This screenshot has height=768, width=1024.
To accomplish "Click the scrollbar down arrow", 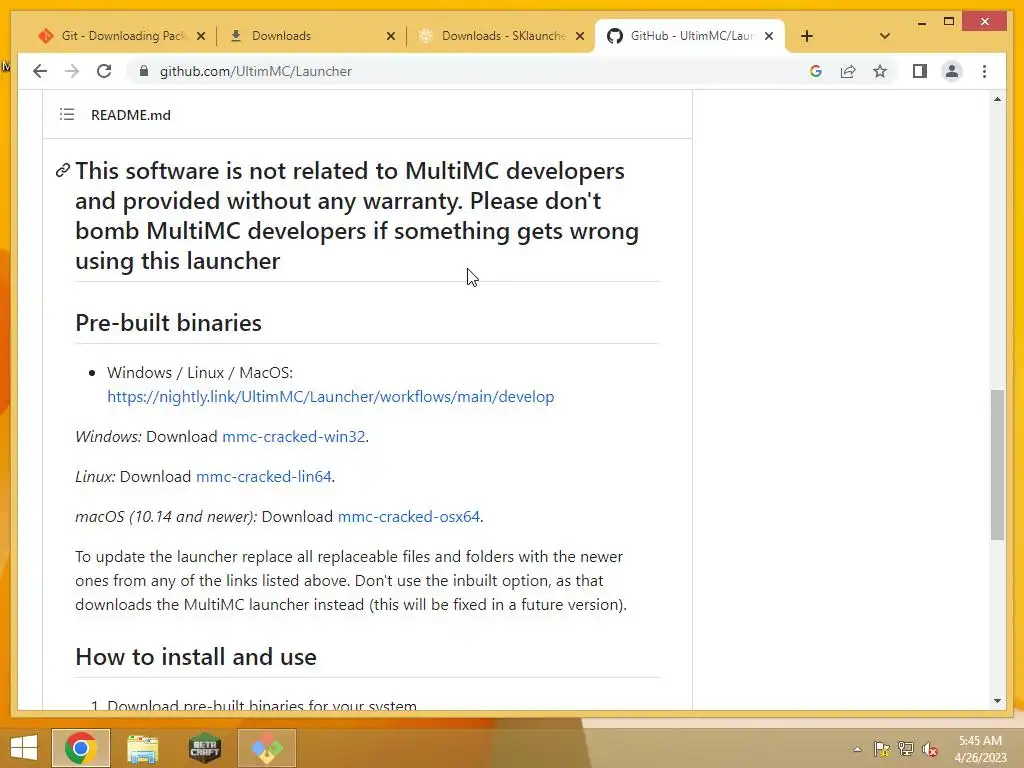I will pyautogui.click(x=997, y=701).
